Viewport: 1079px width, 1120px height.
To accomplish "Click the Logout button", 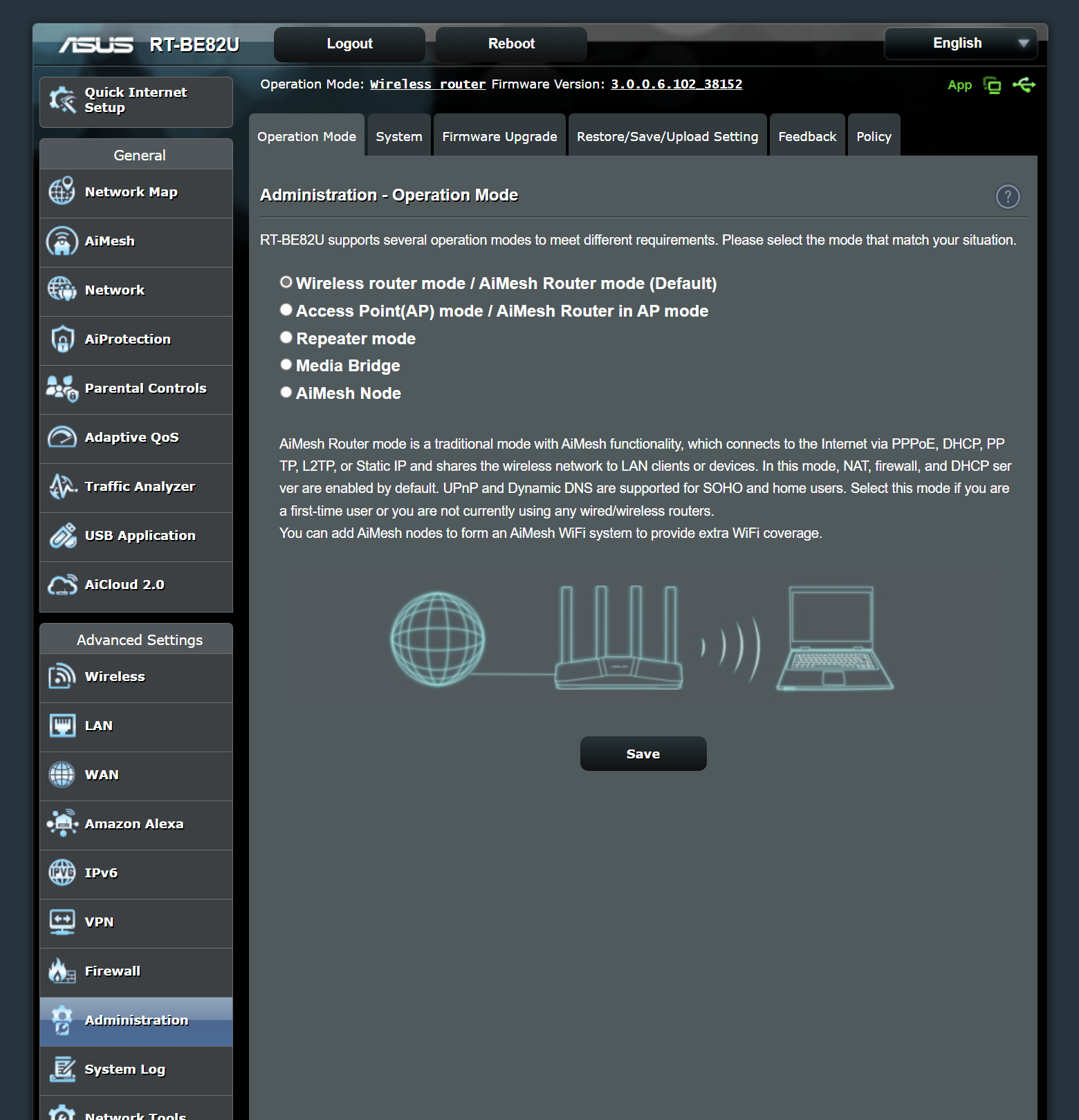I will point(349,44).
